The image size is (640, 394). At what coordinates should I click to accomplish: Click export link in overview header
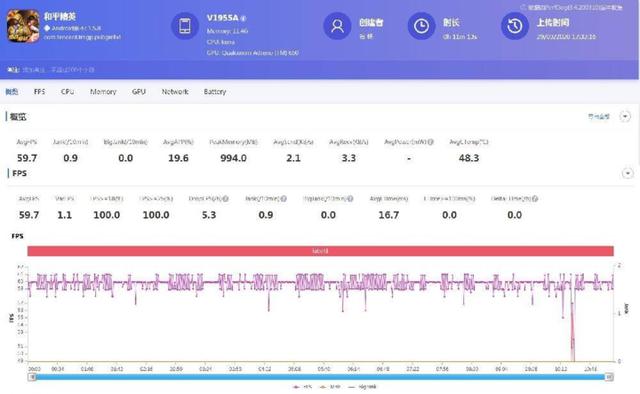pos(598,116)
